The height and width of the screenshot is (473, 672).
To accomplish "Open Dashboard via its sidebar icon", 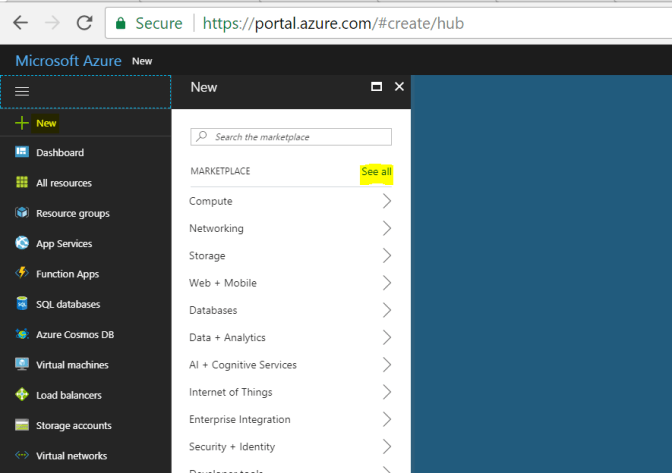I will pyautogui.click(x=21, y=153).
